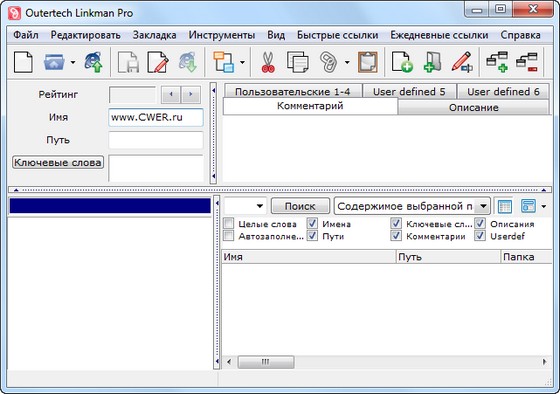Open the Закладка menu

pos(155,35)
